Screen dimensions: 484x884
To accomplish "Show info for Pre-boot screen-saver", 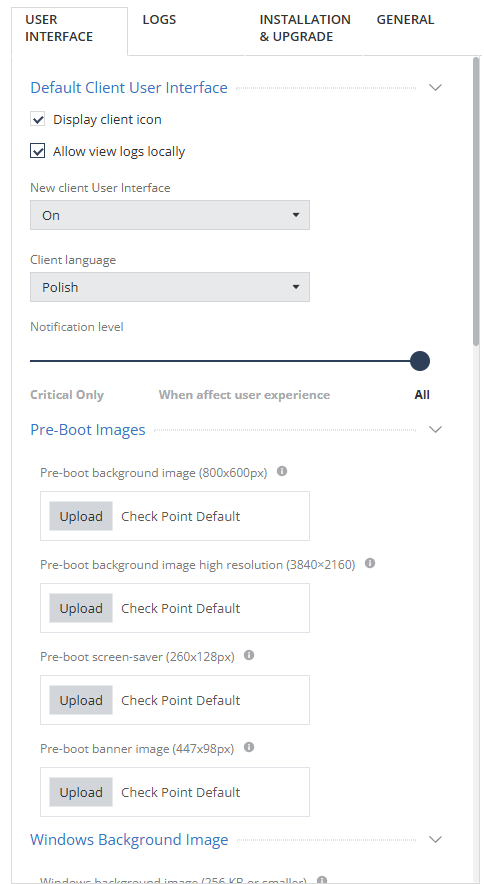I will point(249,655).
